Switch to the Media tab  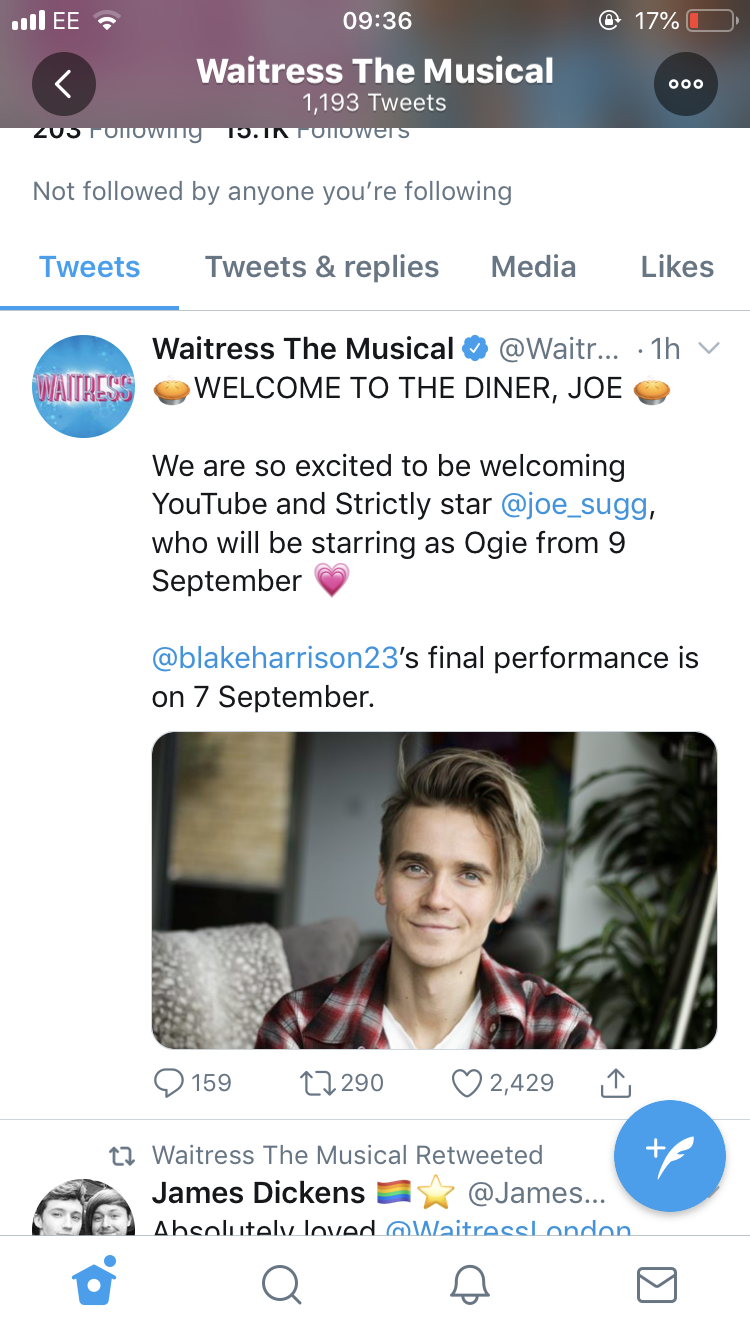tap(533, 267)
